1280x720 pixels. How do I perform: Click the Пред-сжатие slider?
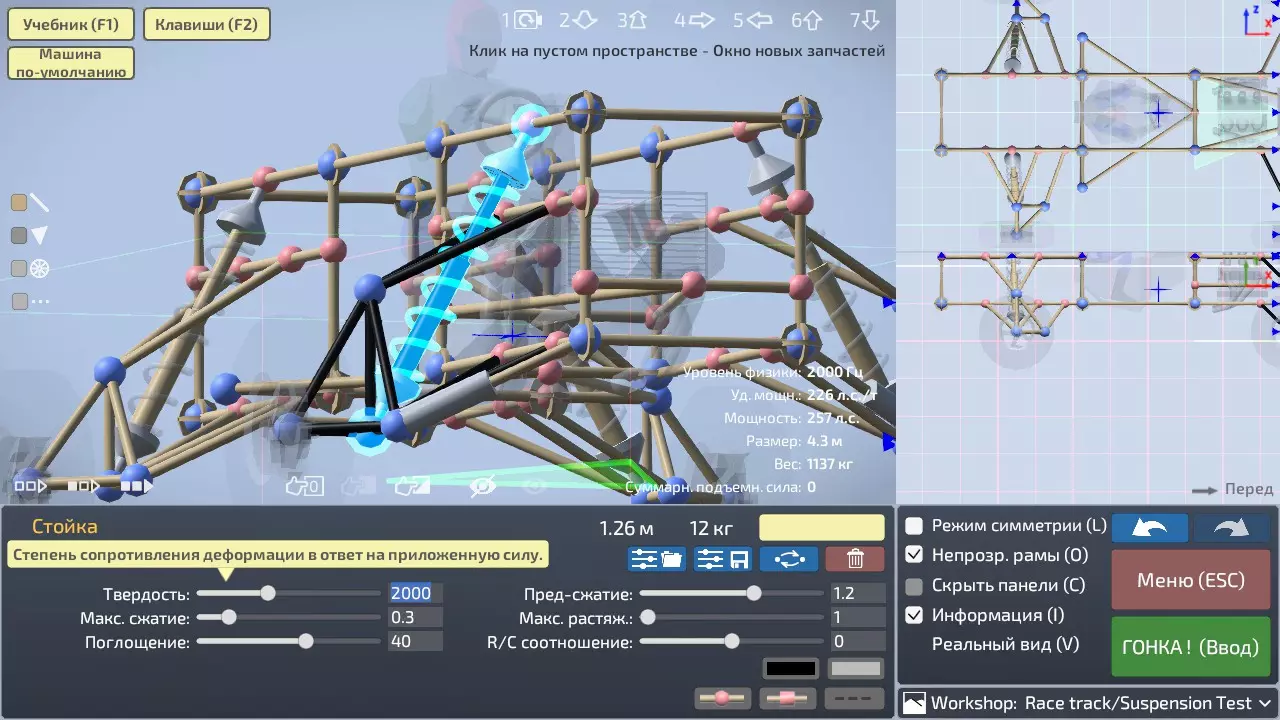pos(732,593)
